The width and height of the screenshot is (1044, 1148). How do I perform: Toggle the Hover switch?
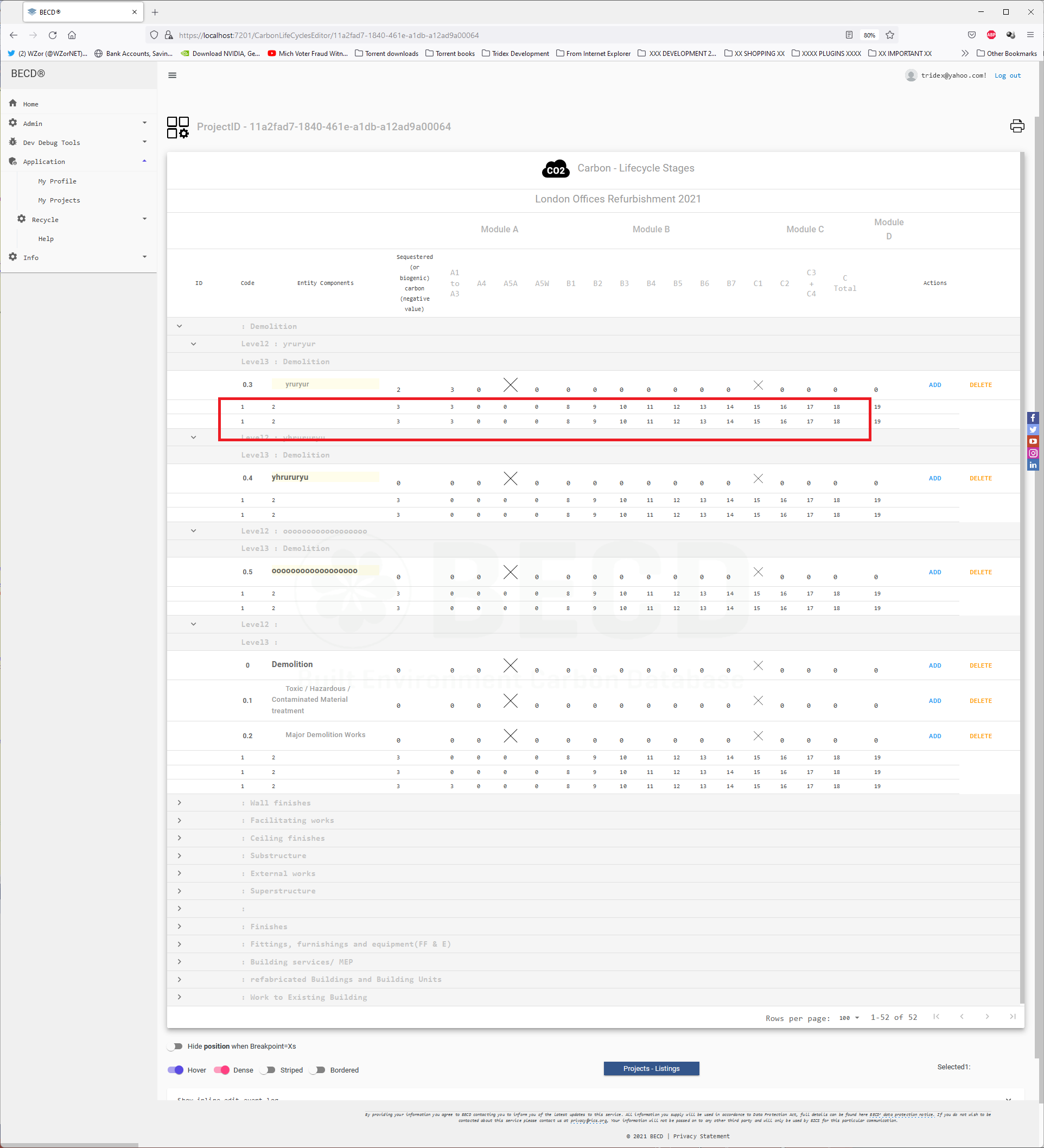pyautogui.click(x=175, y=1070)
